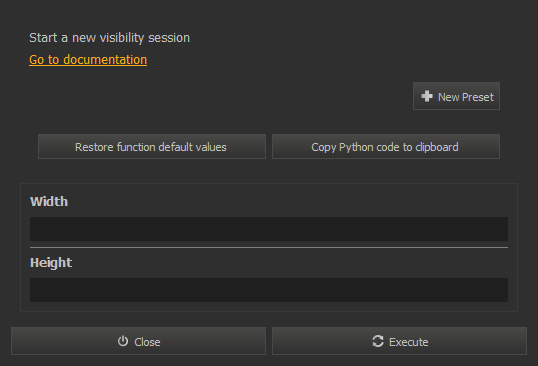Click the divider line between Width and Height

[x=269, y=247]
